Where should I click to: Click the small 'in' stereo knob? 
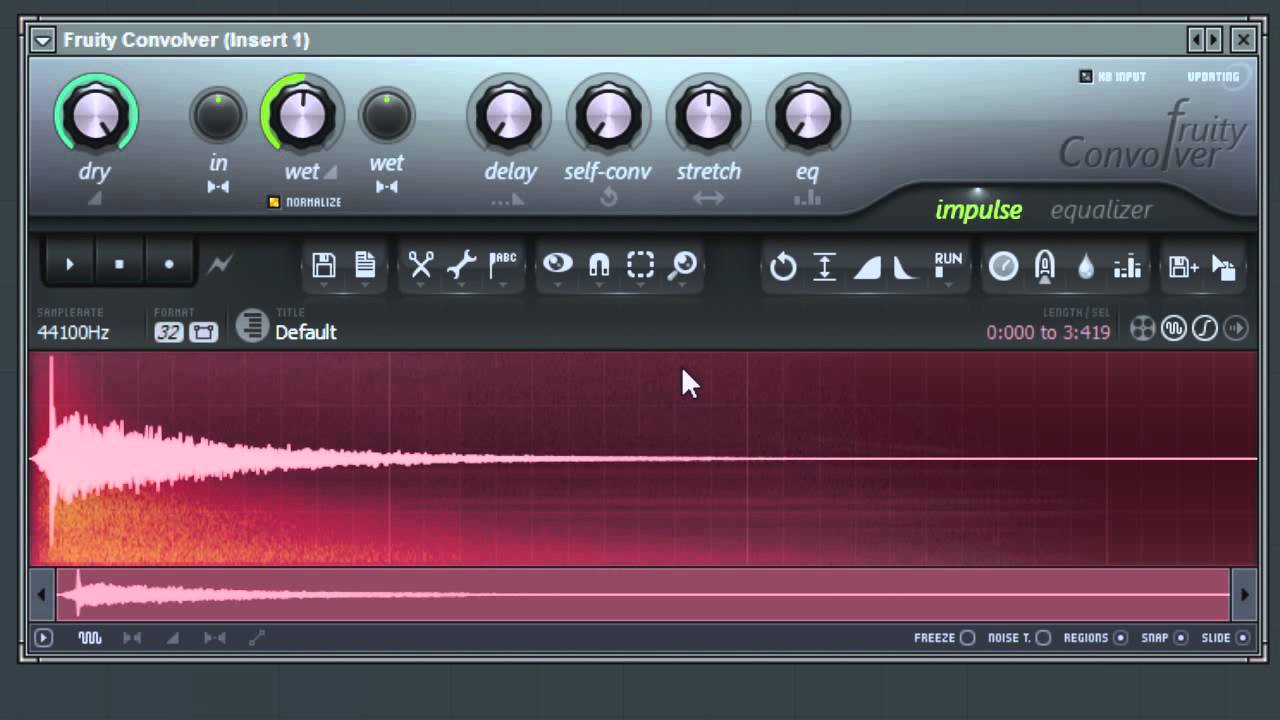(x=218, y=116)
